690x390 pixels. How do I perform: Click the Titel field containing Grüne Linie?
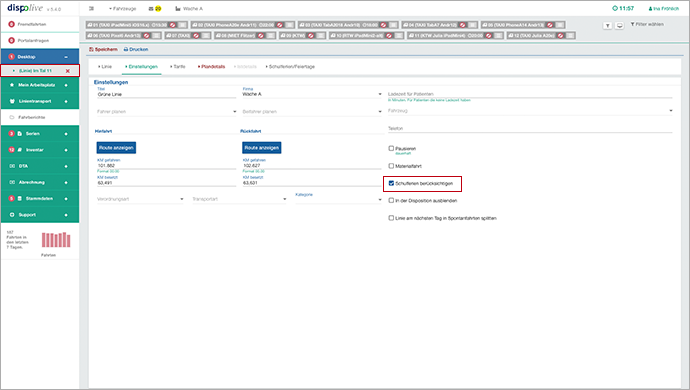click(166, 94)
